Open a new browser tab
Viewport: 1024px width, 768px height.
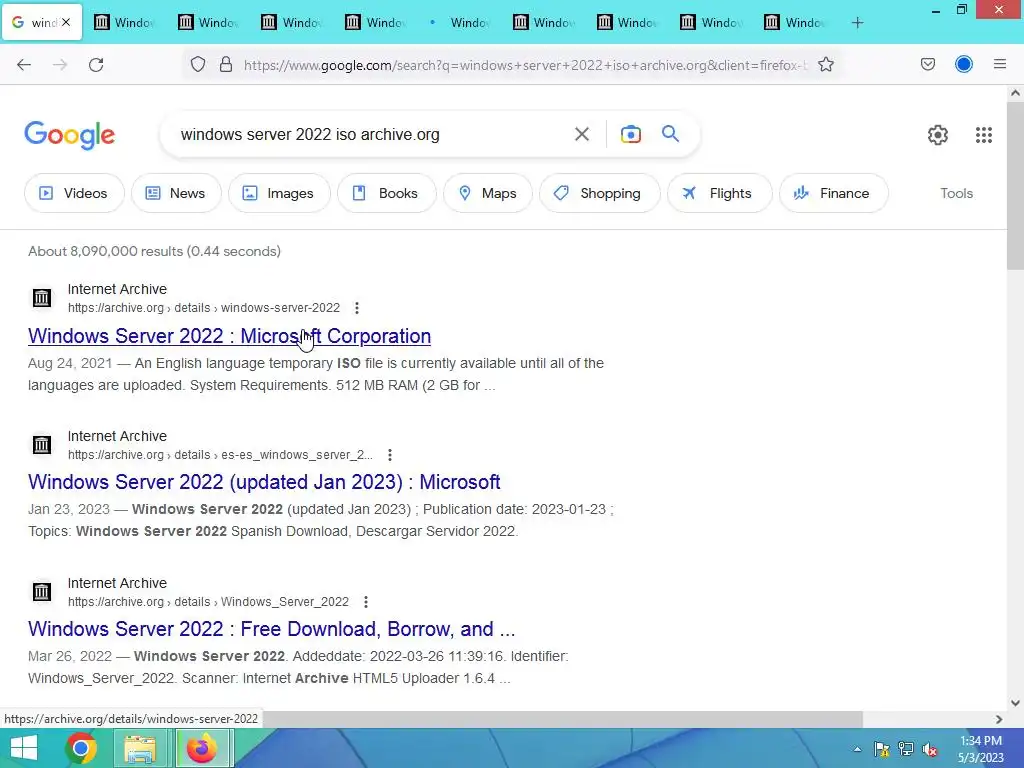pos(857,23)
